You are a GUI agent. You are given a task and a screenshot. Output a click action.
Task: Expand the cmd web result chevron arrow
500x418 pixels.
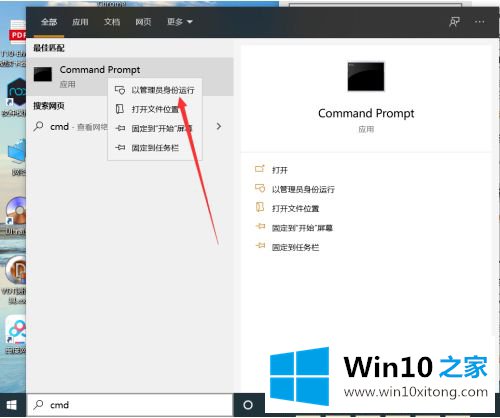pyautogui.click(x=219, y=126)
